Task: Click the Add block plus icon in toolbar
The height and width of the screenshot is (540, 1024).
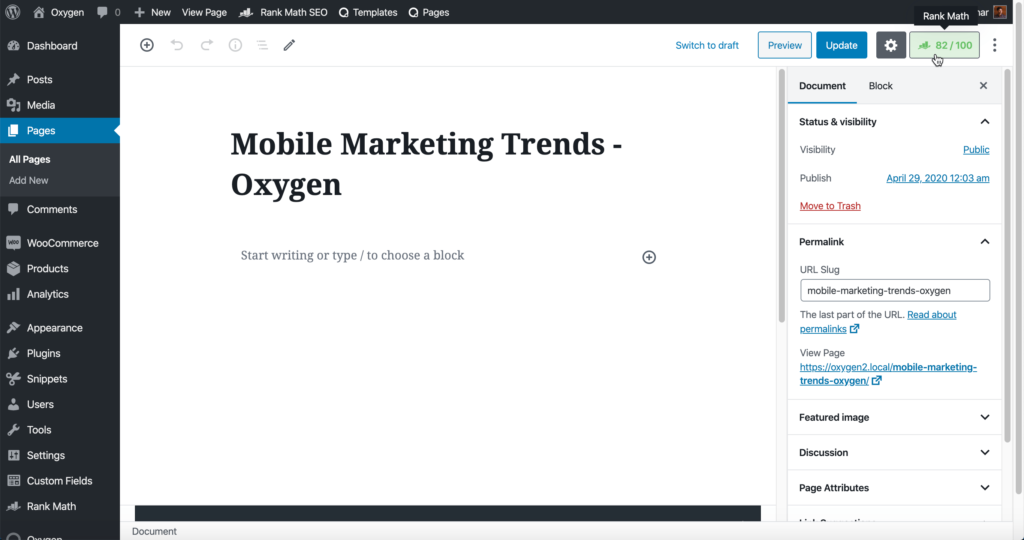Action: tap(147, 45)
